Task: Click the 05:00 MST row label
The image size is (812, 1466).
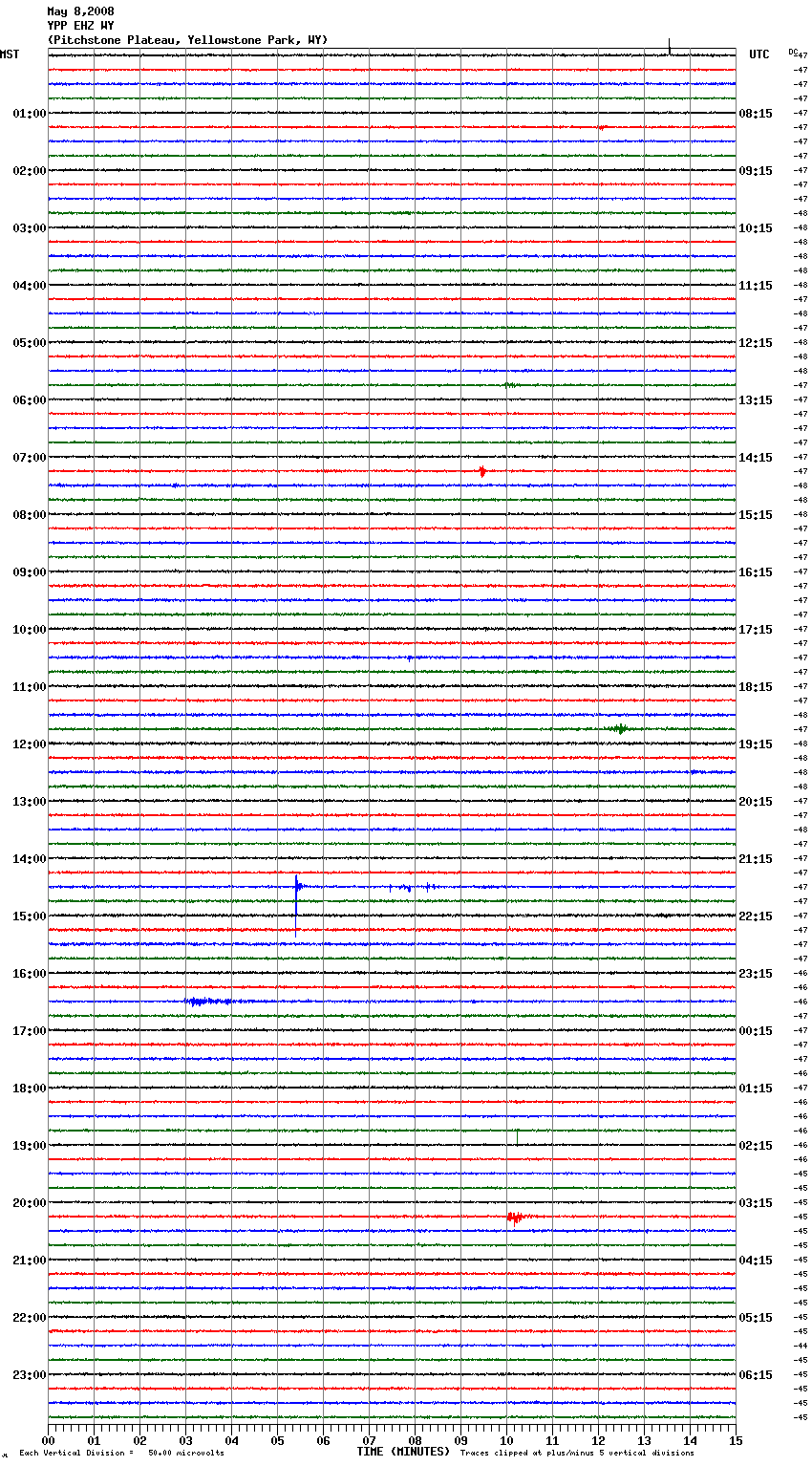Action: (x=30, y=343)
